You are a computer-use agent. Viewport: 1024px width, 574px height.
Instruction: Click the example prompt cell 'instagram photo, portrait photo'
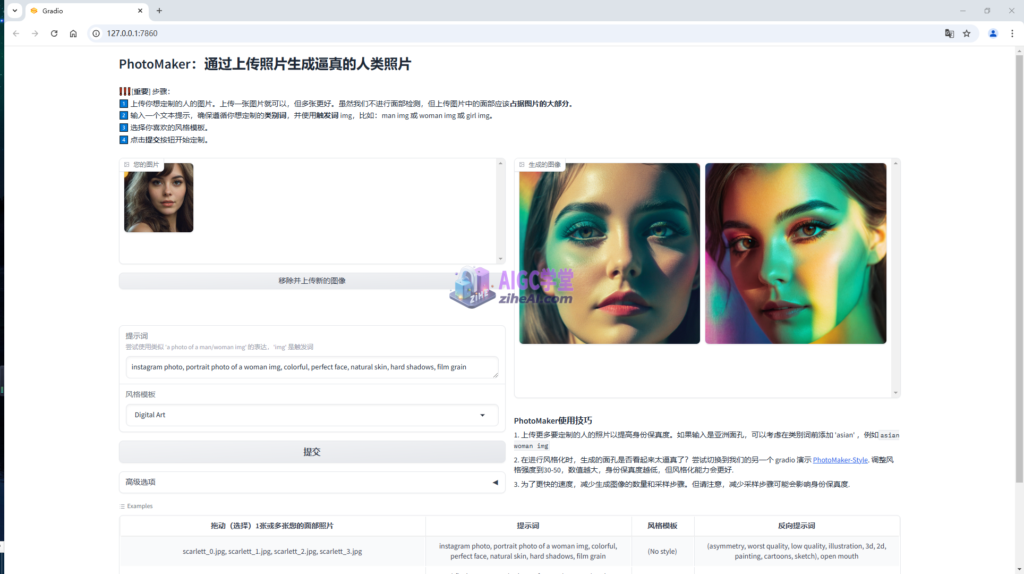[x=528, y=551]
